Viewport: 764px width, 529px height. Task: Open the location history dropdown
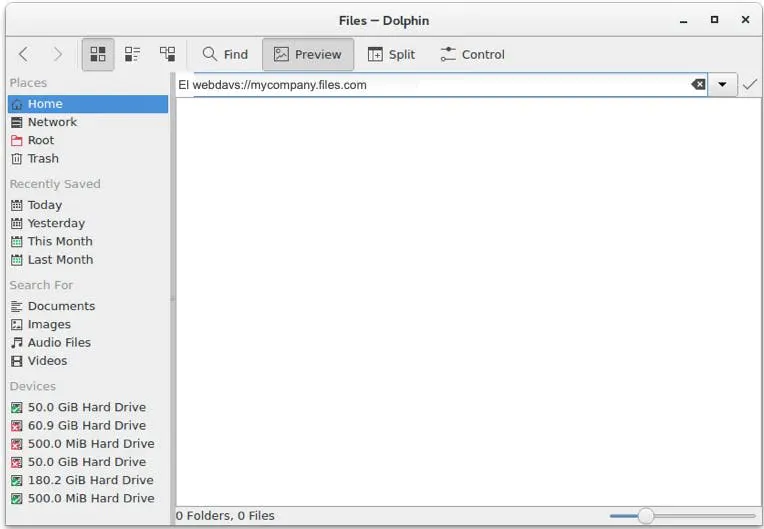[722, 85]
